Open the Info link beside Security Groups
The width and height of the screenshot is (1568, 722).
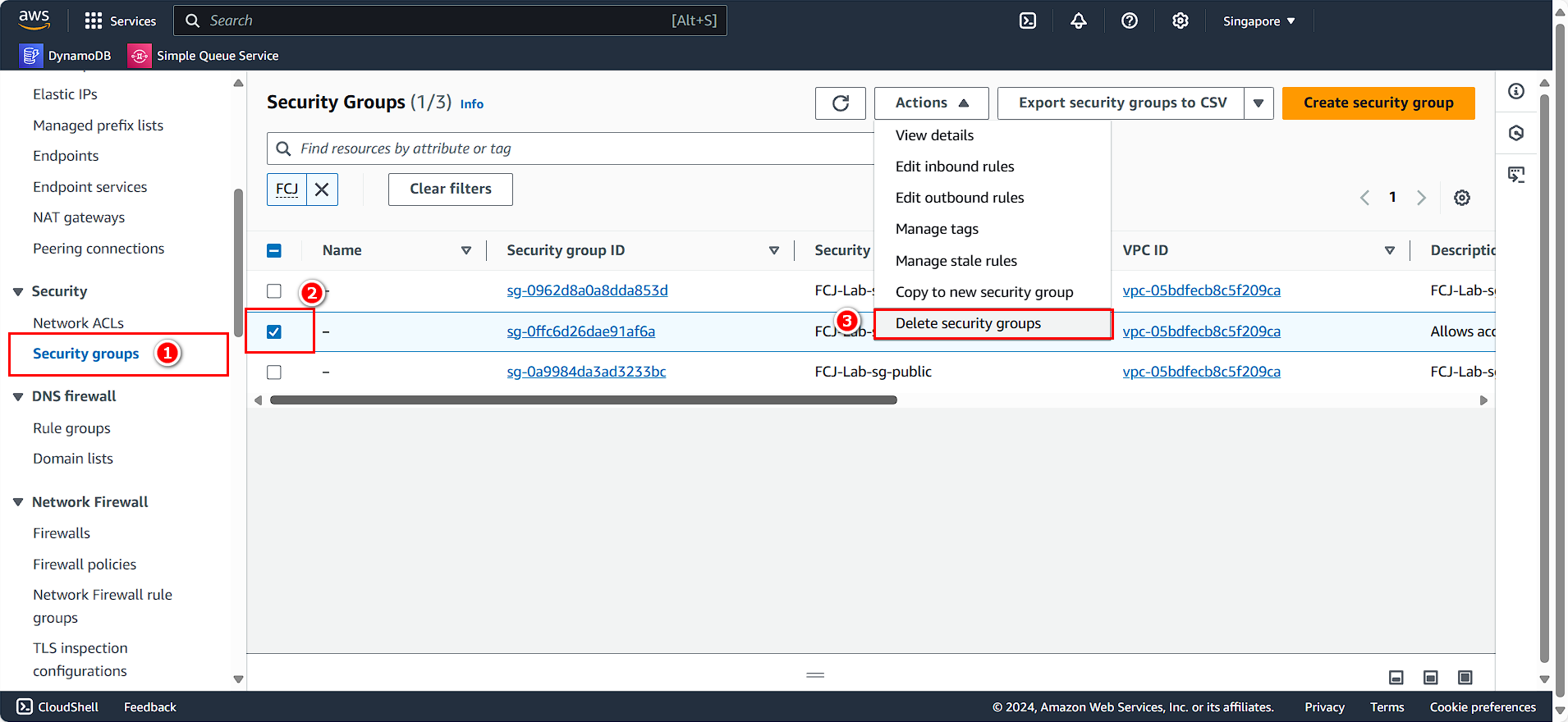(x=471, y=104)
